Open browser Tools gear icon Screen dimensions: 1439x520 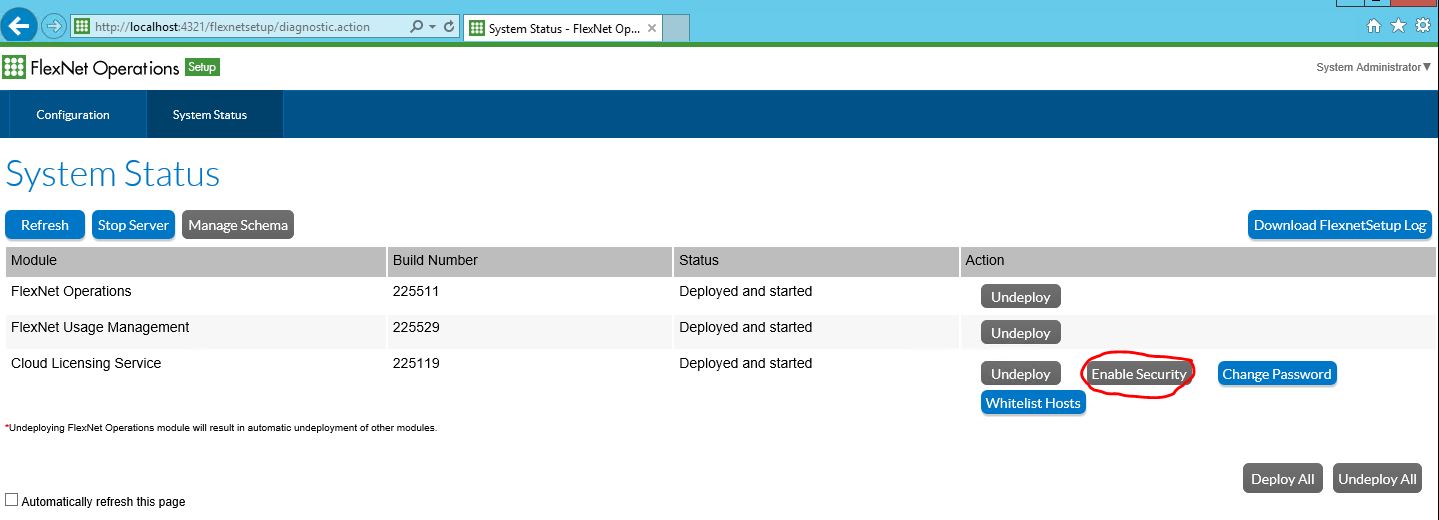click(x=1423, y=26)
